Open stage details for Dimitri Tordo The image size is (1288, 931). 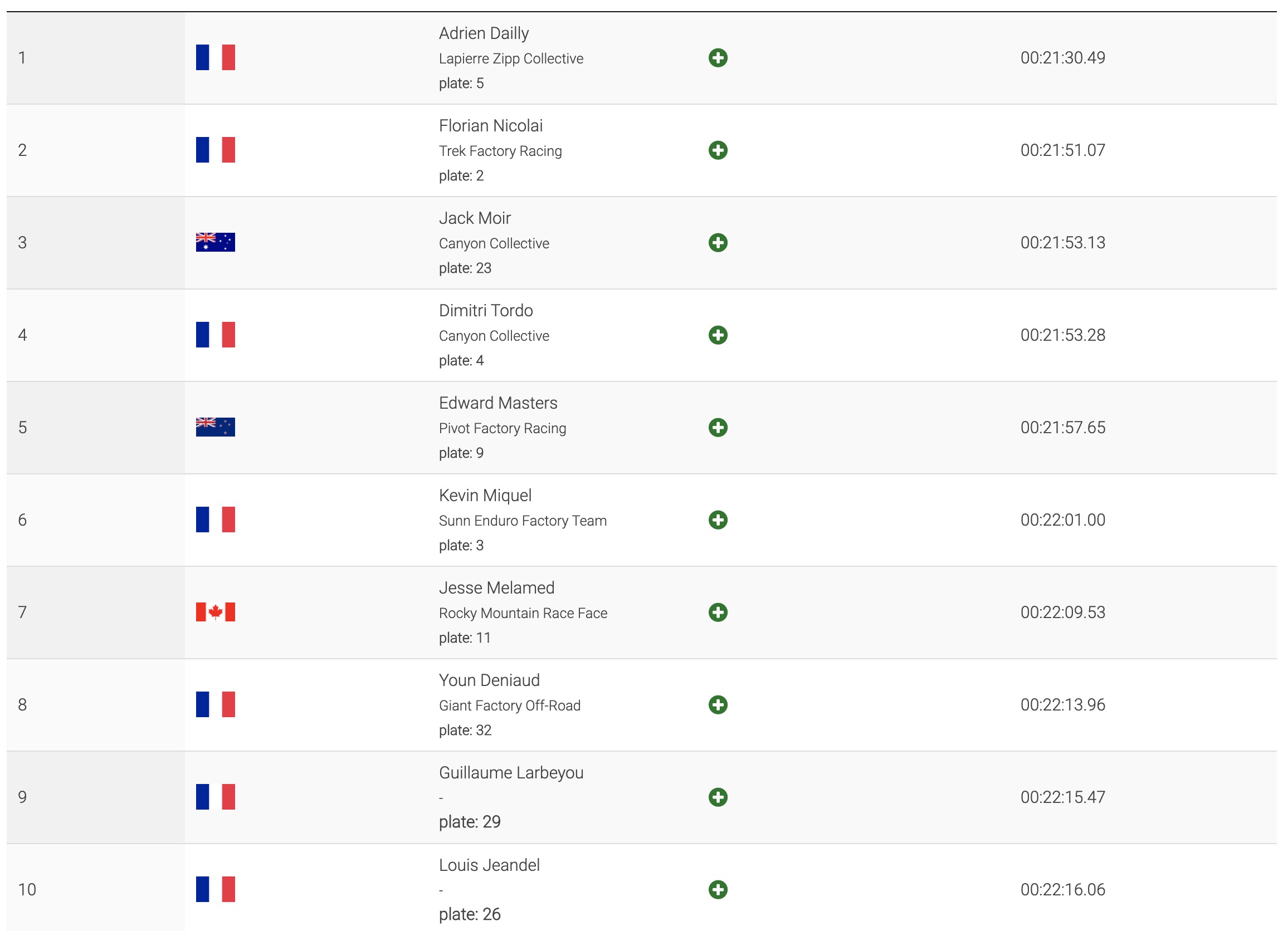(x=718, y=335)
